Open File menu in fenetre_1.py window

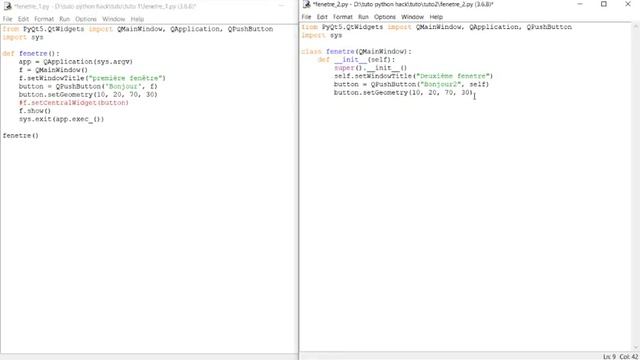coord(7,19)
